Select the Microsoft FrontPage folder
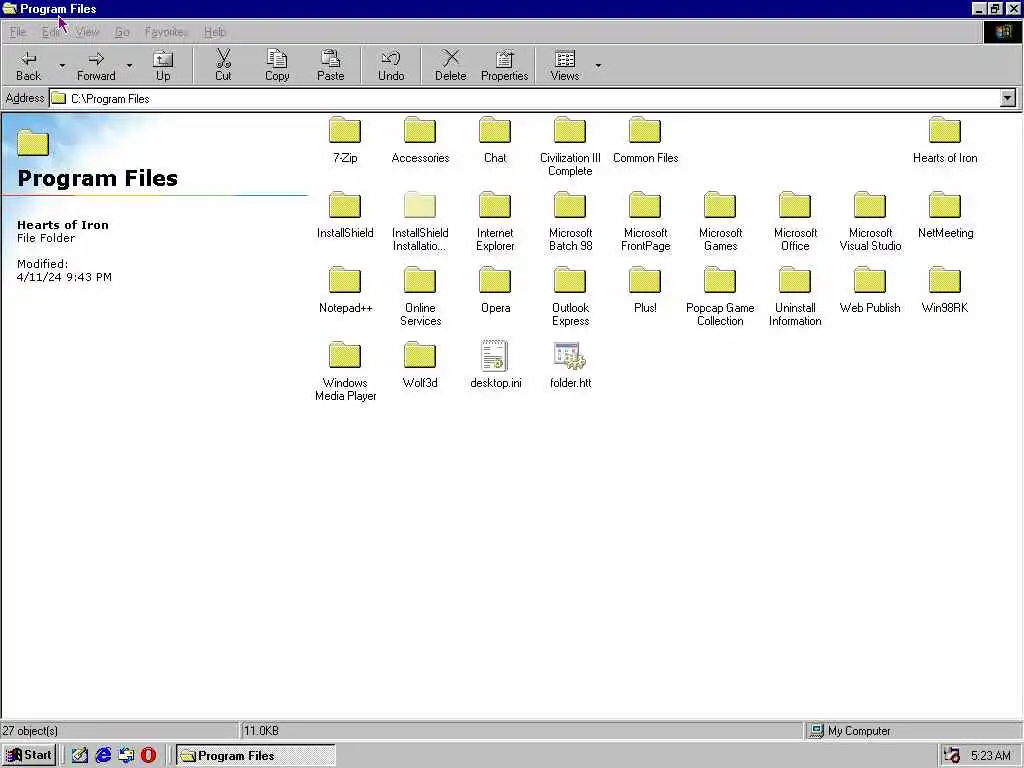This screenshot has height=768, width=1024. (645, 221)
